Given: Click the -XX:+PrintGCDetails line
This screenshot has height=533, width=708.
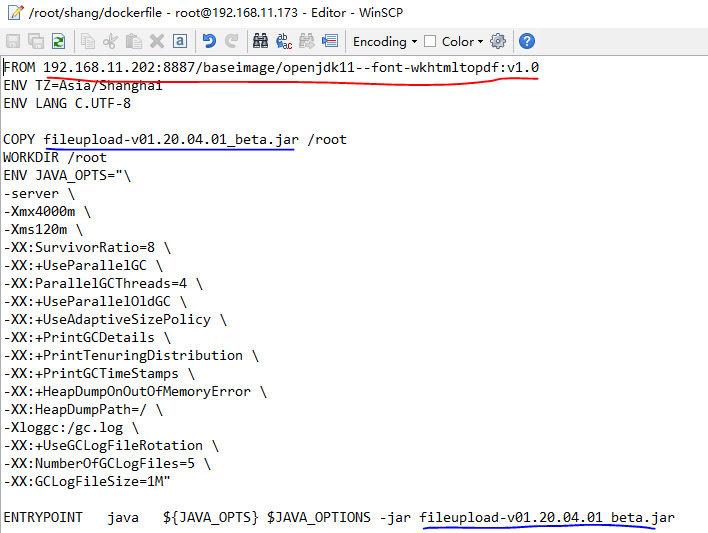Looking at the screenshot, I should click(87, 337).
